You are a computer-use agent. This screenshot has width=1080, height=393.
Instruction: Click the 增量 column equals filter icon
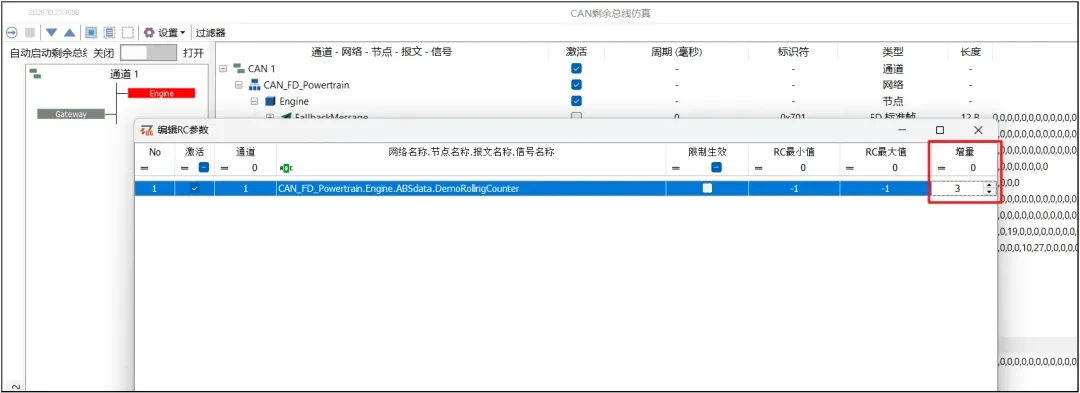tap(942, 168)
